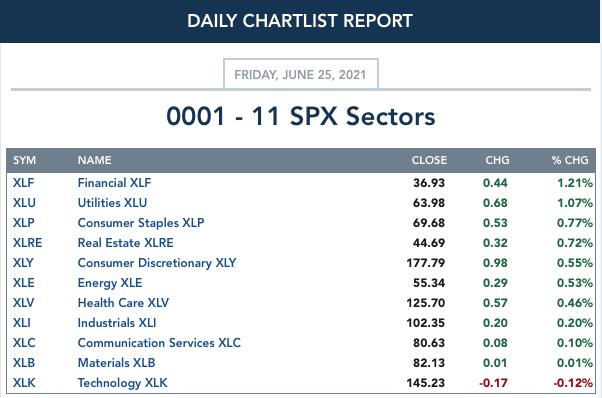Viewport: 602px width, 398px height.
Task: Click the Real Estate XLRE name
Action: [126, 243]
